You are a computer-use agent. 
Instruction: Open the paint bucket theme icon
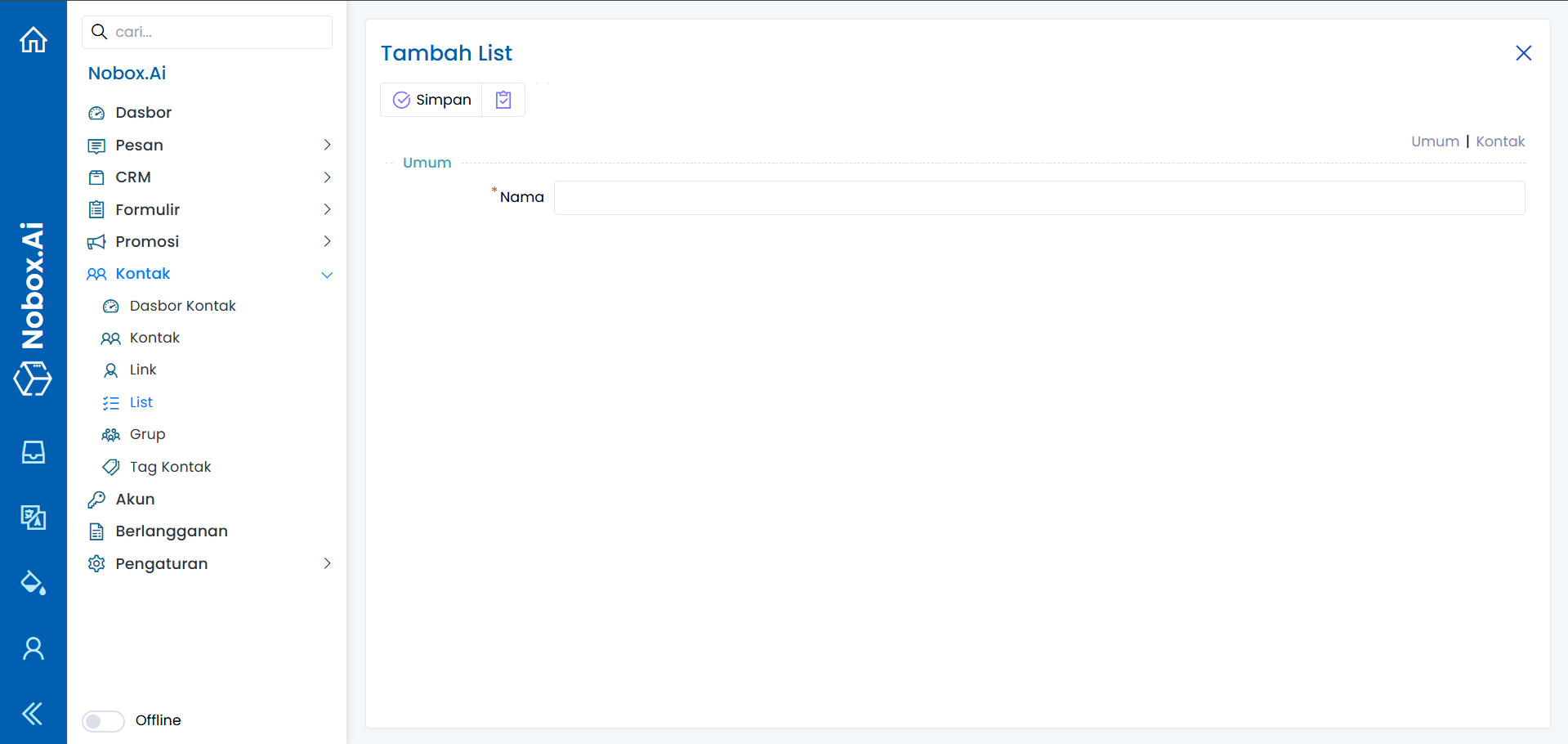click(x=34, y=583)
